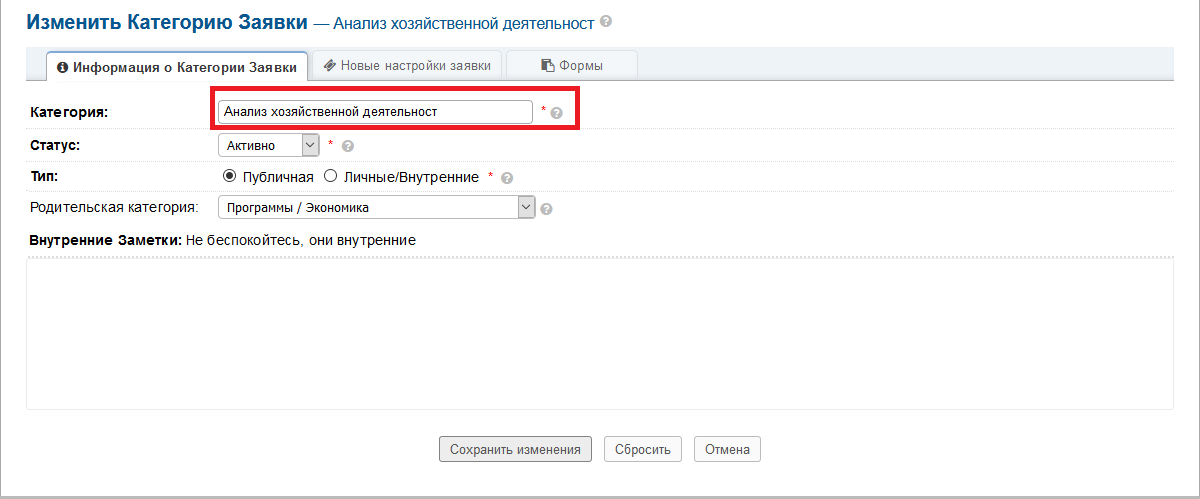Click the tag icon on Новые настройки заявки tab
The height and width of the screenshot is (499, 1200).
[329, 66]
